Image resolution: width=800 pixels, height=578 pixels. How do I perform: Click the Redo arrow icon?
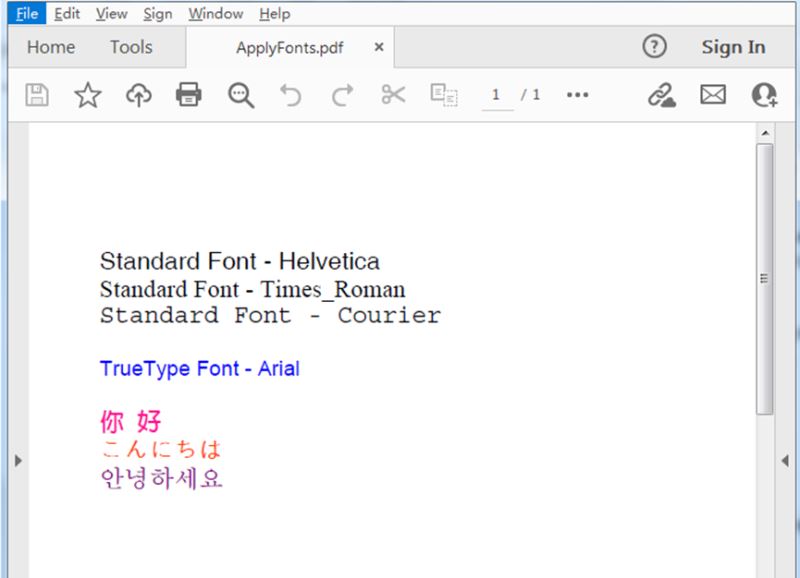click(342, 95)
